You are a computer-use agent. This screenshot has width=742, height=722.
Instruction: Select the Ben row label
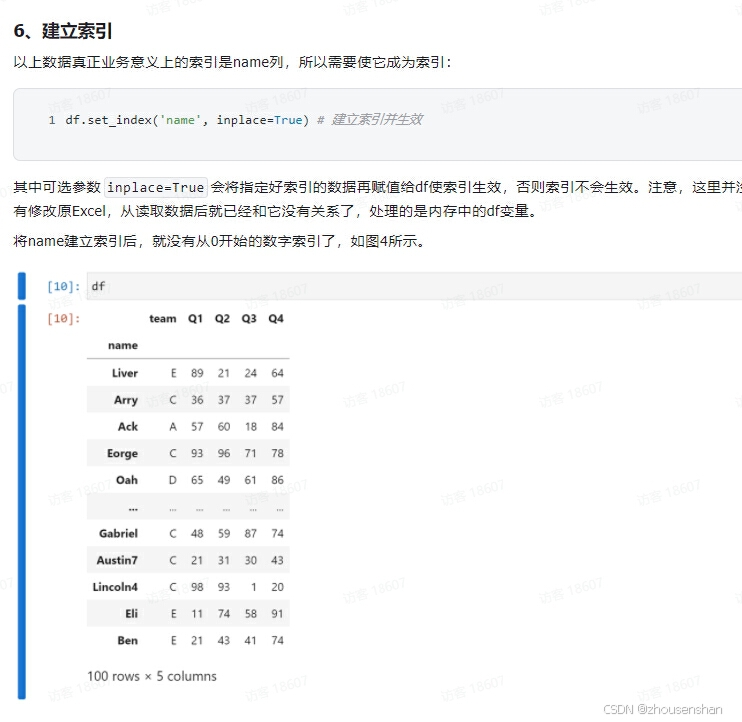click(128, 641)
